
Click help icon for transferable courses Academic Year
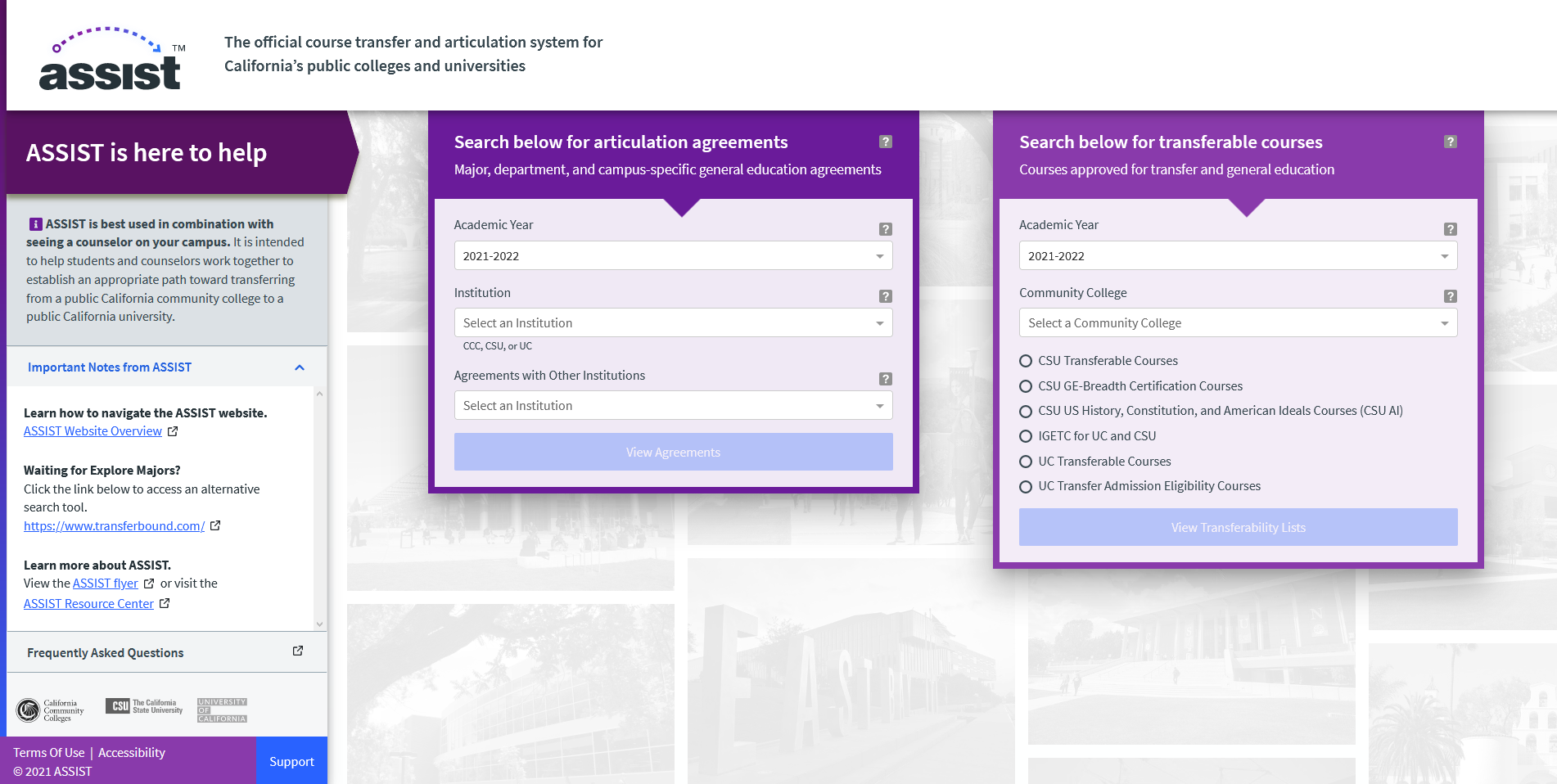[x=1450, y=229]
